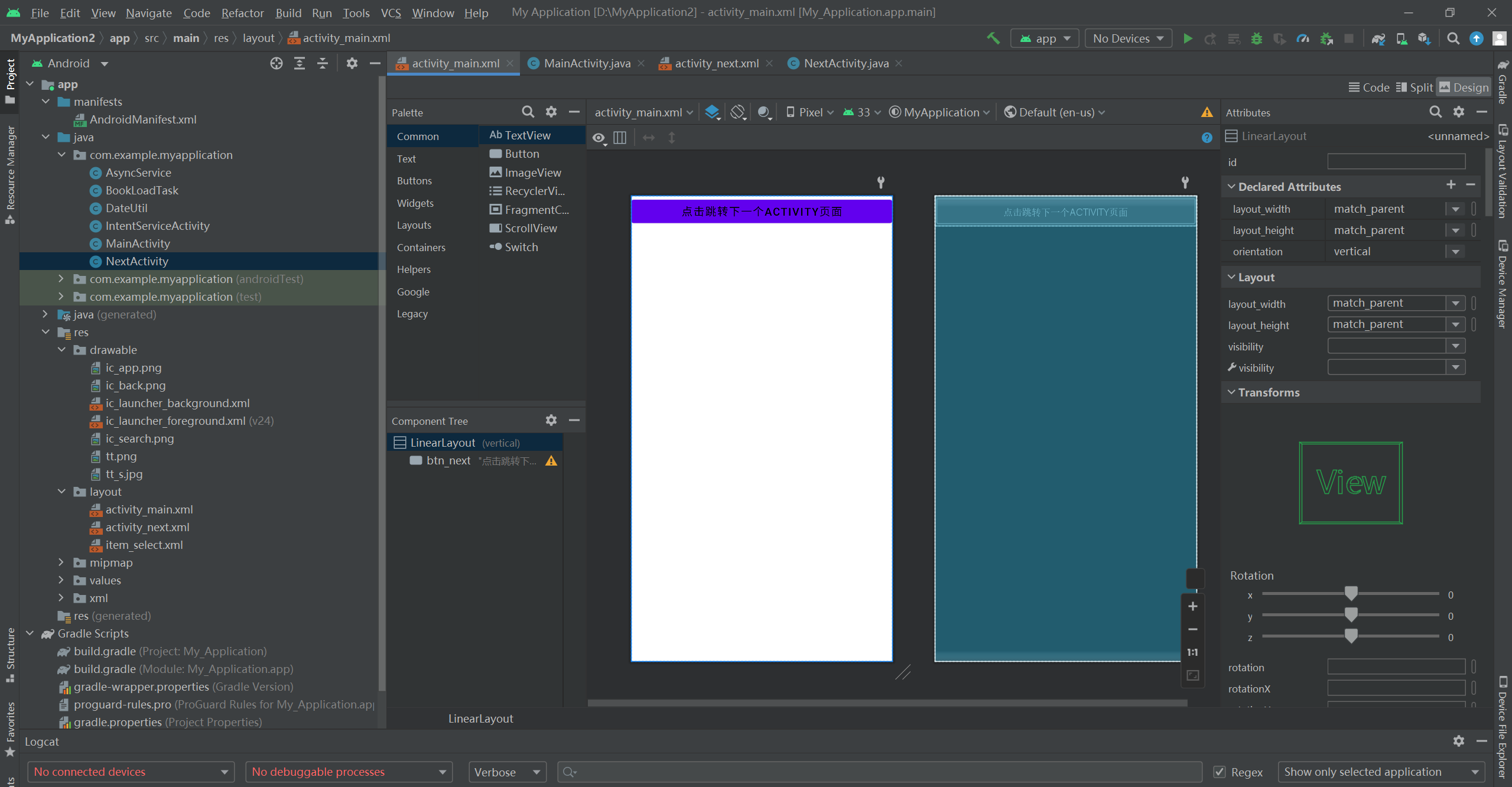Click the design surface layers icon
Viewport: 1512px width, 787px height.
[x=713, y=112]
